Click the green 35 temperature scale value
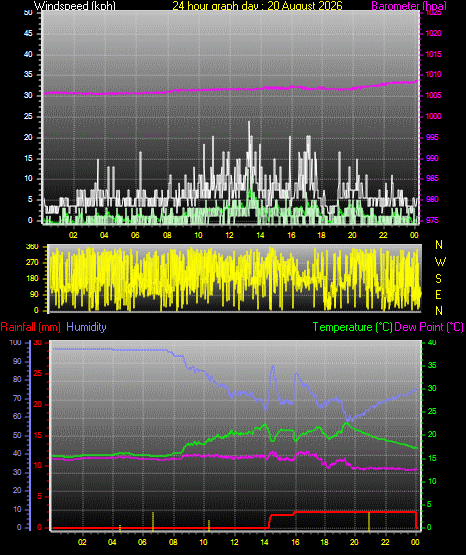This screenshot has height=555, width=466. pos(432,365)
